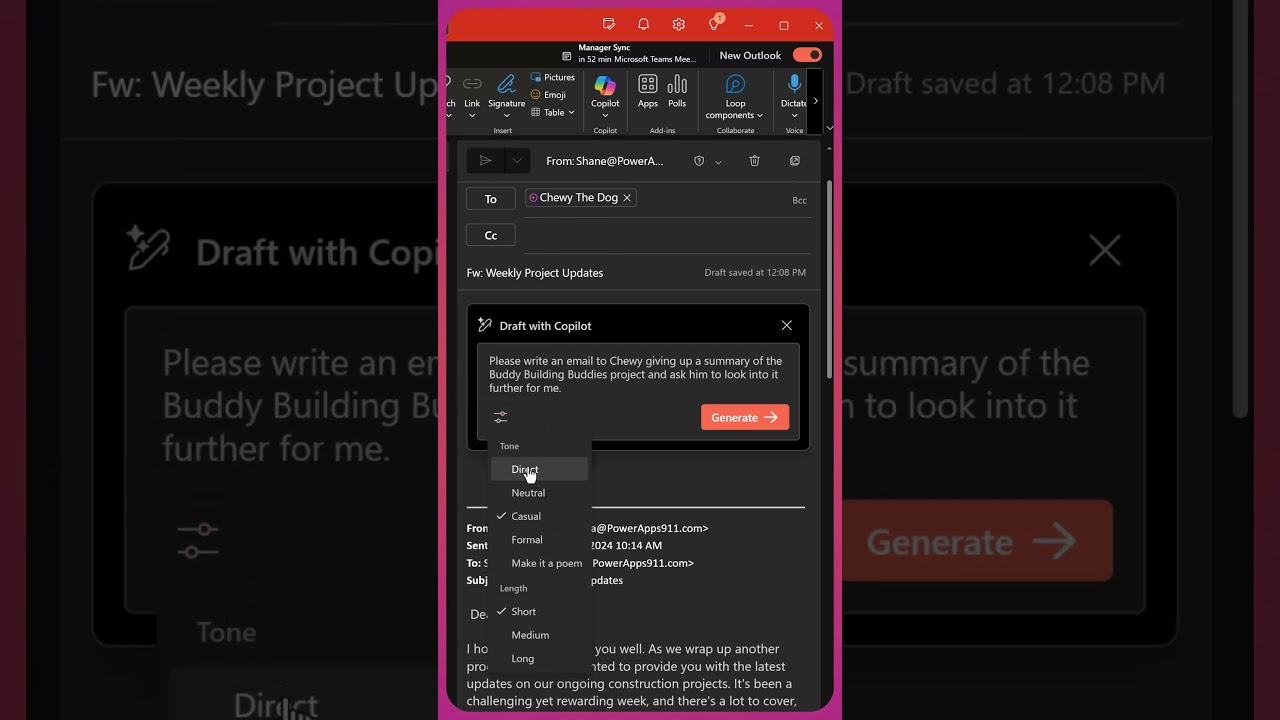Insert Pictures from the ribbon

pos(553,77)
